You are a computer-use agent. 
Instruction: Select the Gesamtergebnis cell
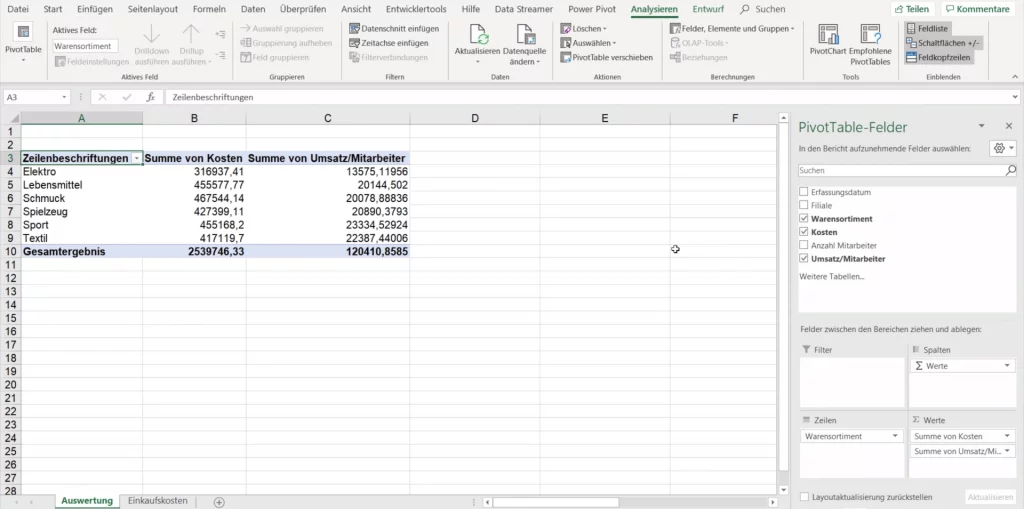82,252
